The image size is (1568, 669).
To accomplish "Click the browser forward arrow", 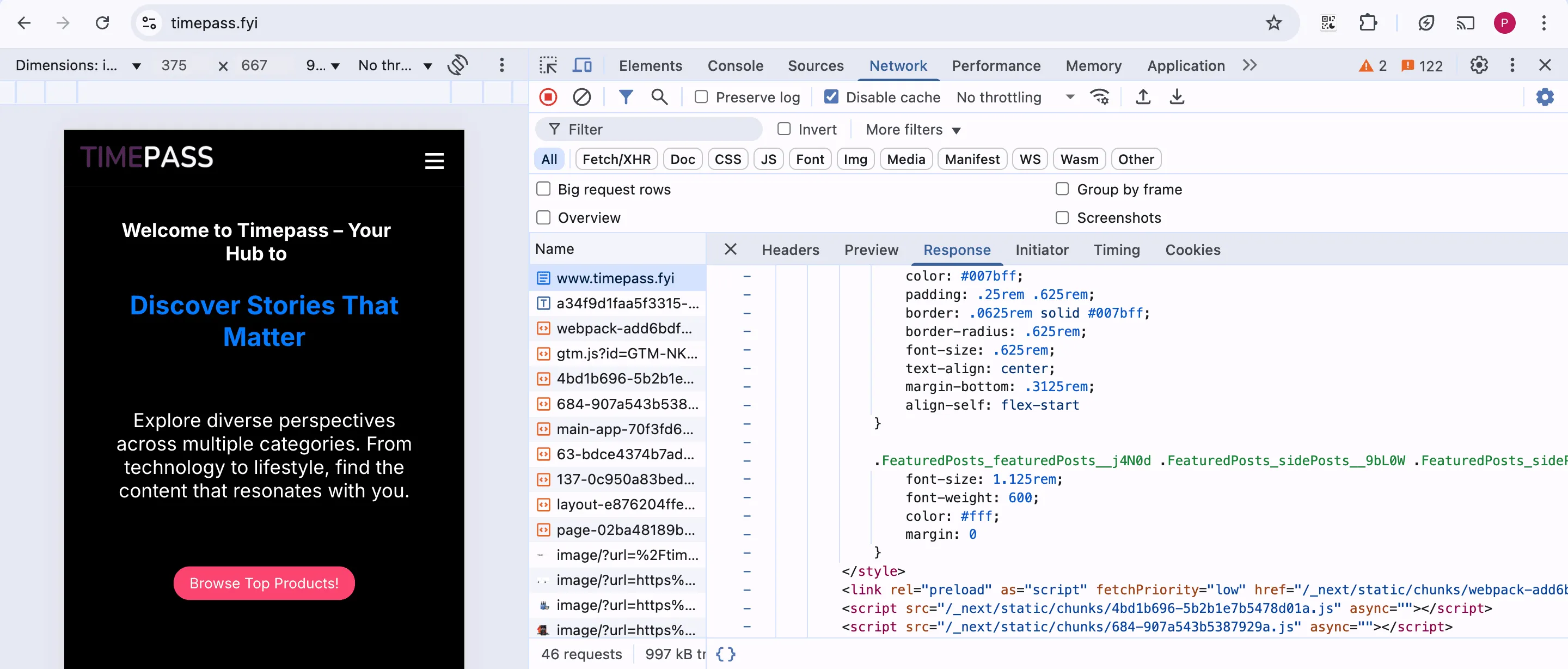I will [x=63, y=23].
